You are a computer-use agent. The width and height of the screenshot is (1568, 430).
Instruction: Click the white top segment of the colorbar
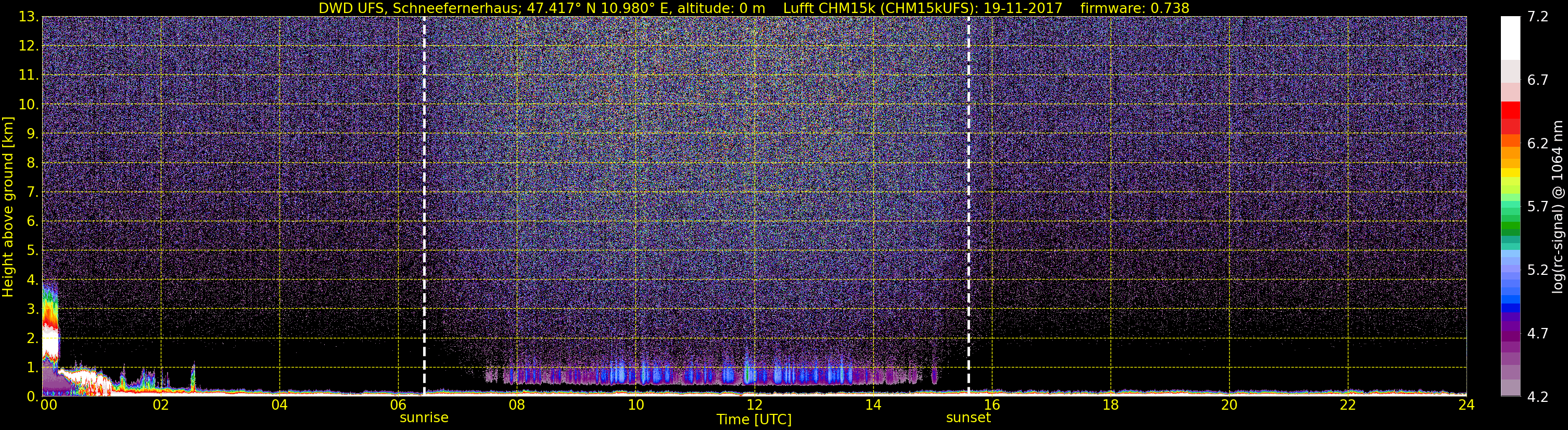1510,38
